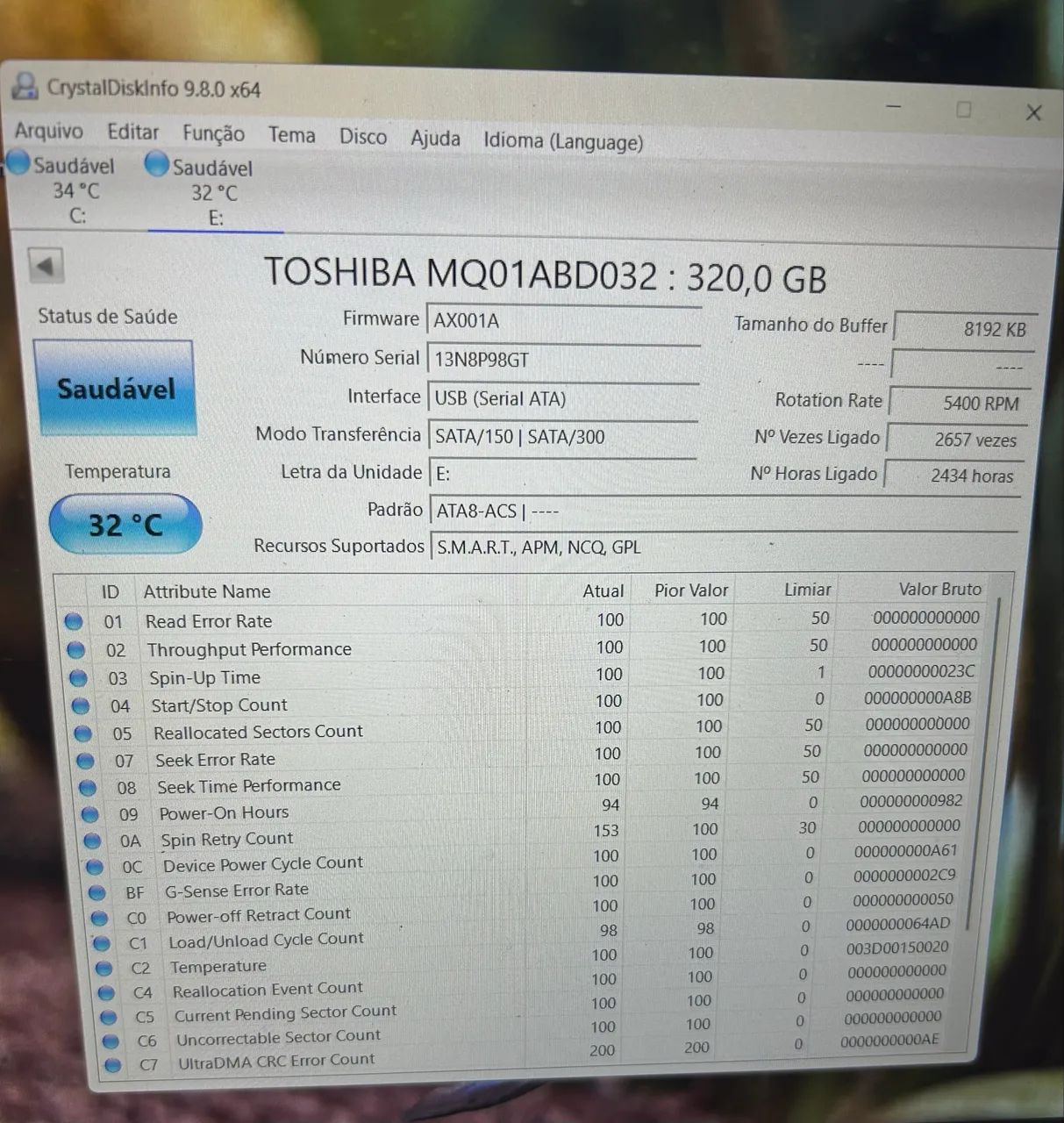Image resolution: width=1064 pixels, height=1123 pixels.
Task: Click raw value 0000000064AD of Load/Unload Cycle Count
Action: click(x=898, y=924)
